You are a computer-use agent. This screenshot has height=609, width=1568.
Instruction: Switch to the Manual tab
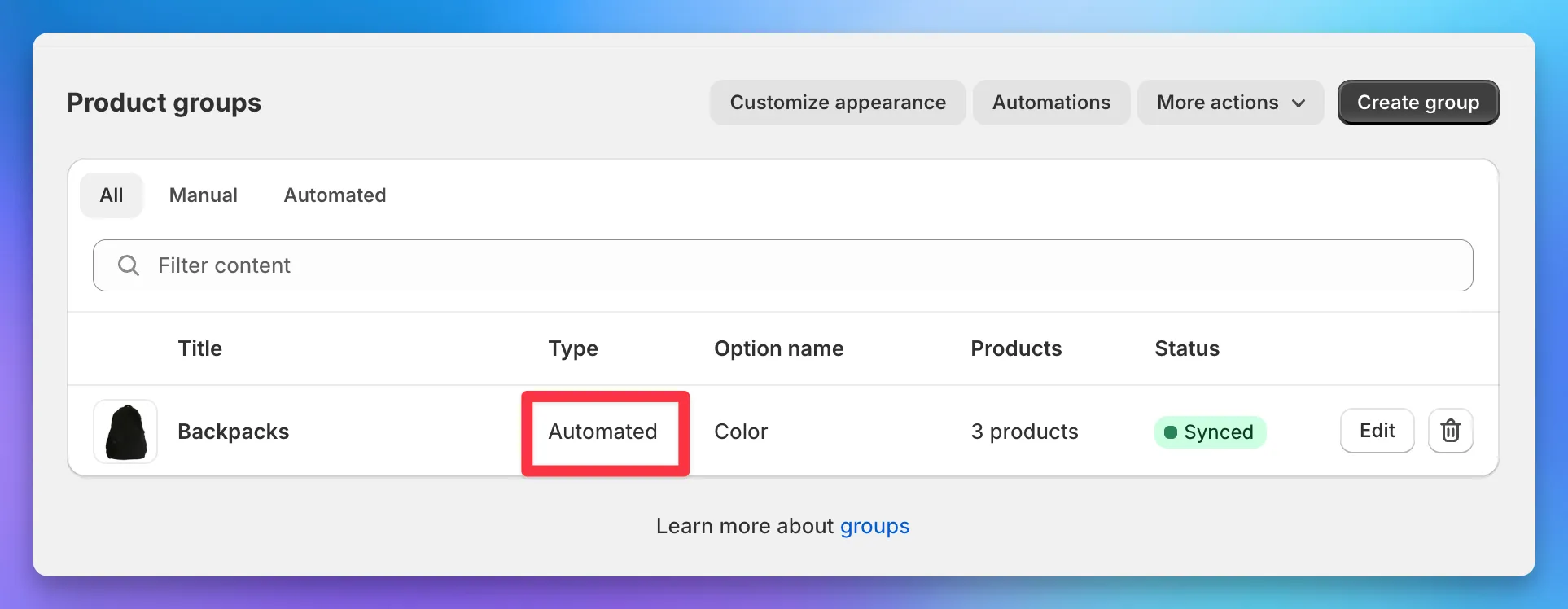[204, 195]
